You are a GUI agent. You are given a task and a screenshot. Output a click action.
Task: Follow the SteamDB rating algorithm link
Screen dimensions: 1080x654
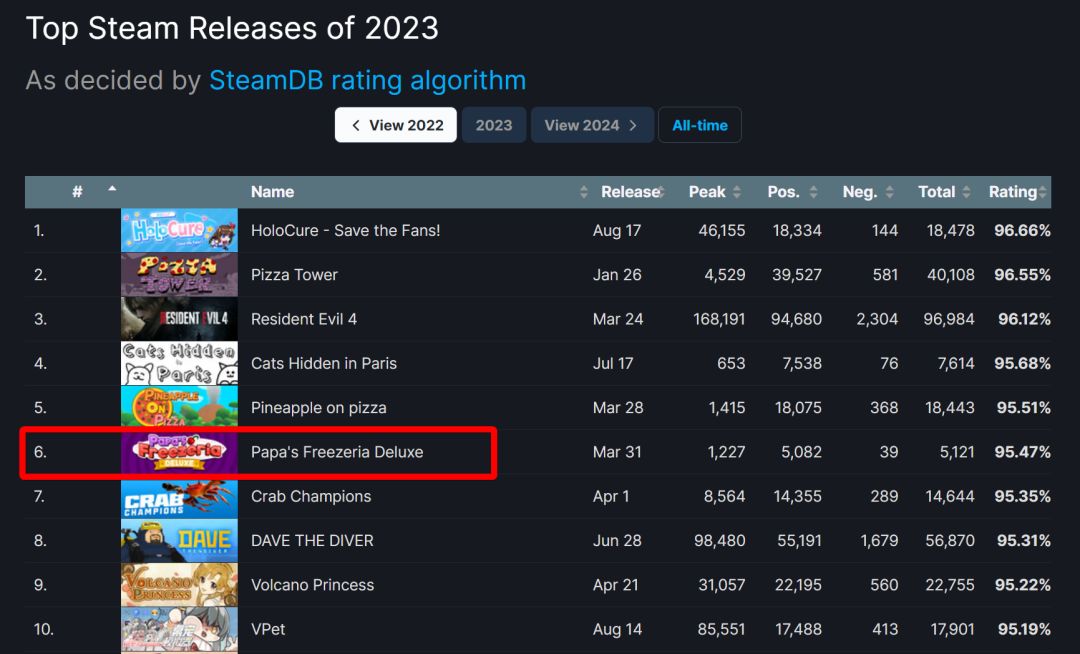[x=367, y=80]
